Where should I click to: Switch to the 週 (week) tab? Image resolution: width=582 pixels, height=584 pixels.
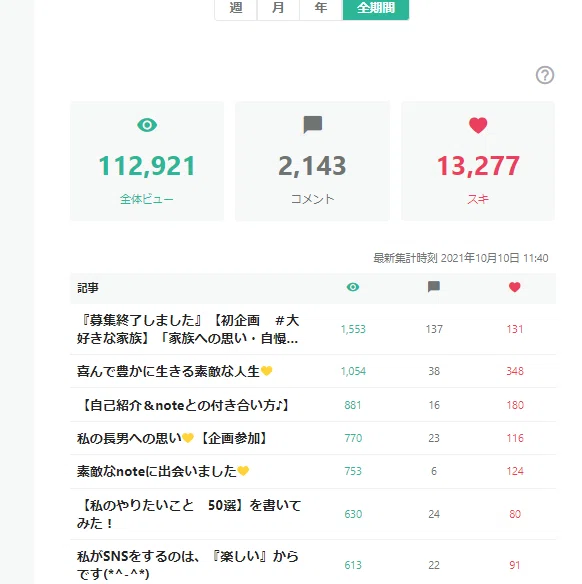click(236, 8)
